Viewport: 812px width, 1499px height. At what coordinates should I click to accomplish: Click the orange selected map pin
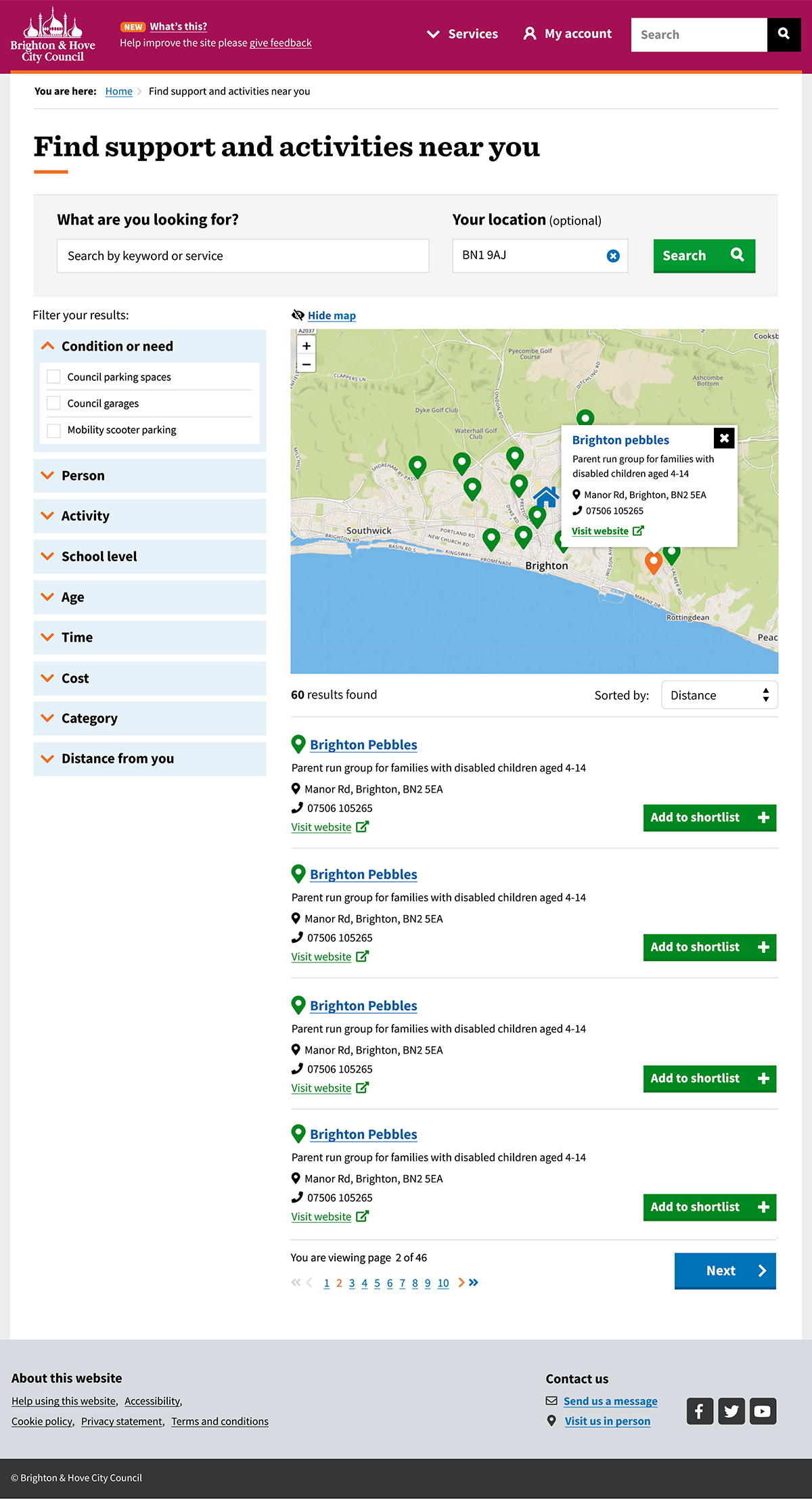(x=653, y=562)
